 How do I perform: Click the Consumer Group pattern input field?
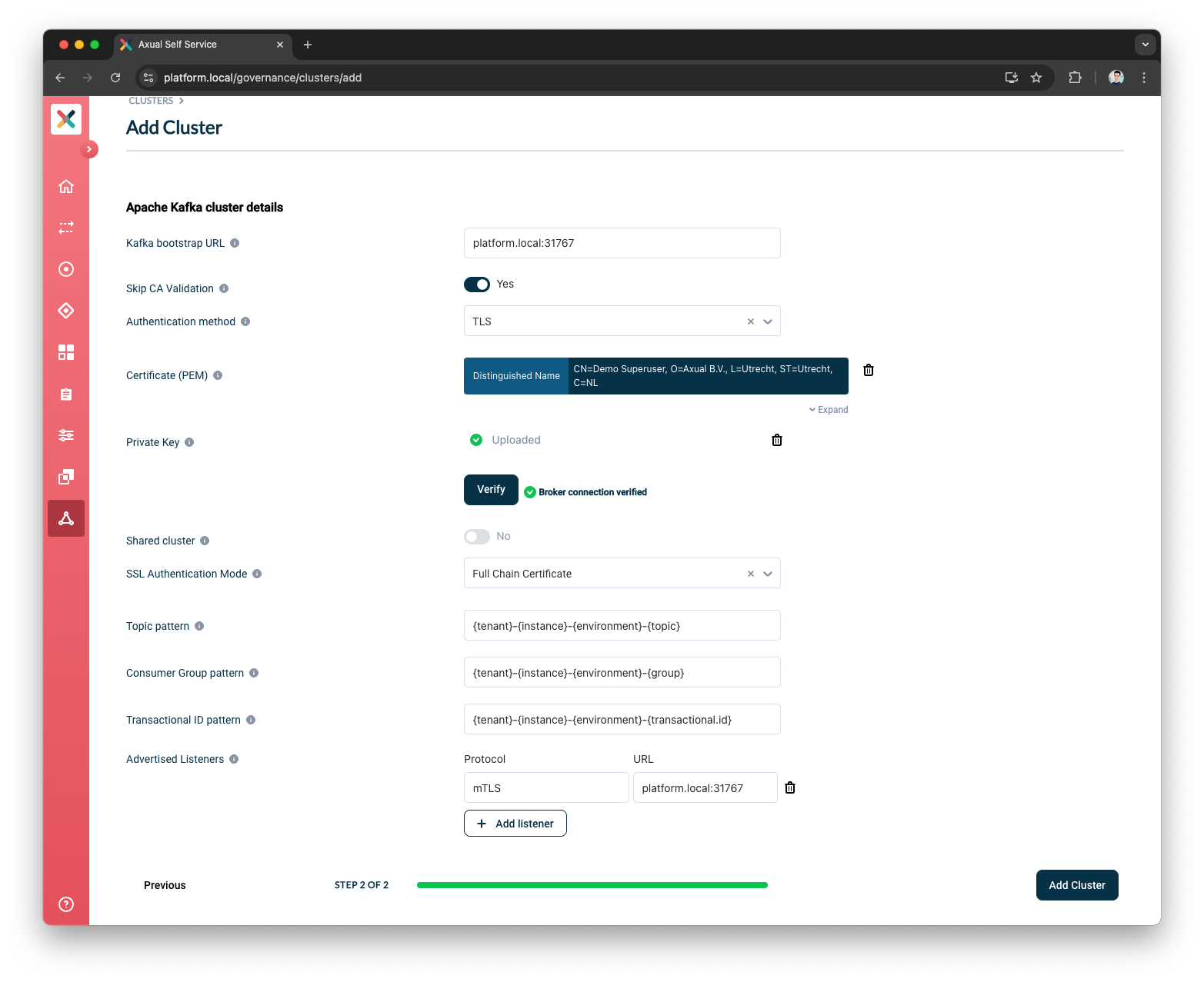click(x=622, y=672)
